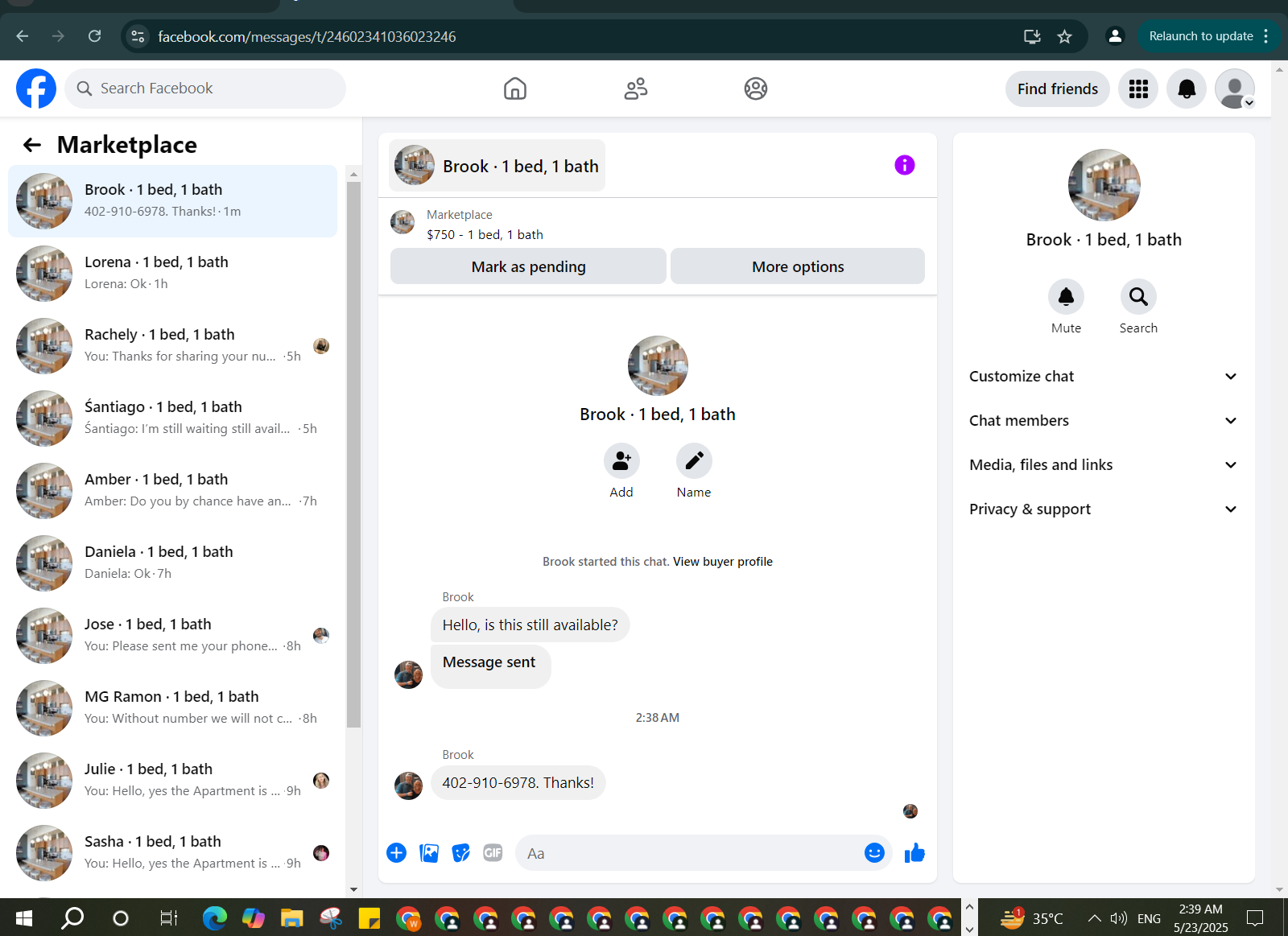Click the browser address bar URL

point(307,36)
